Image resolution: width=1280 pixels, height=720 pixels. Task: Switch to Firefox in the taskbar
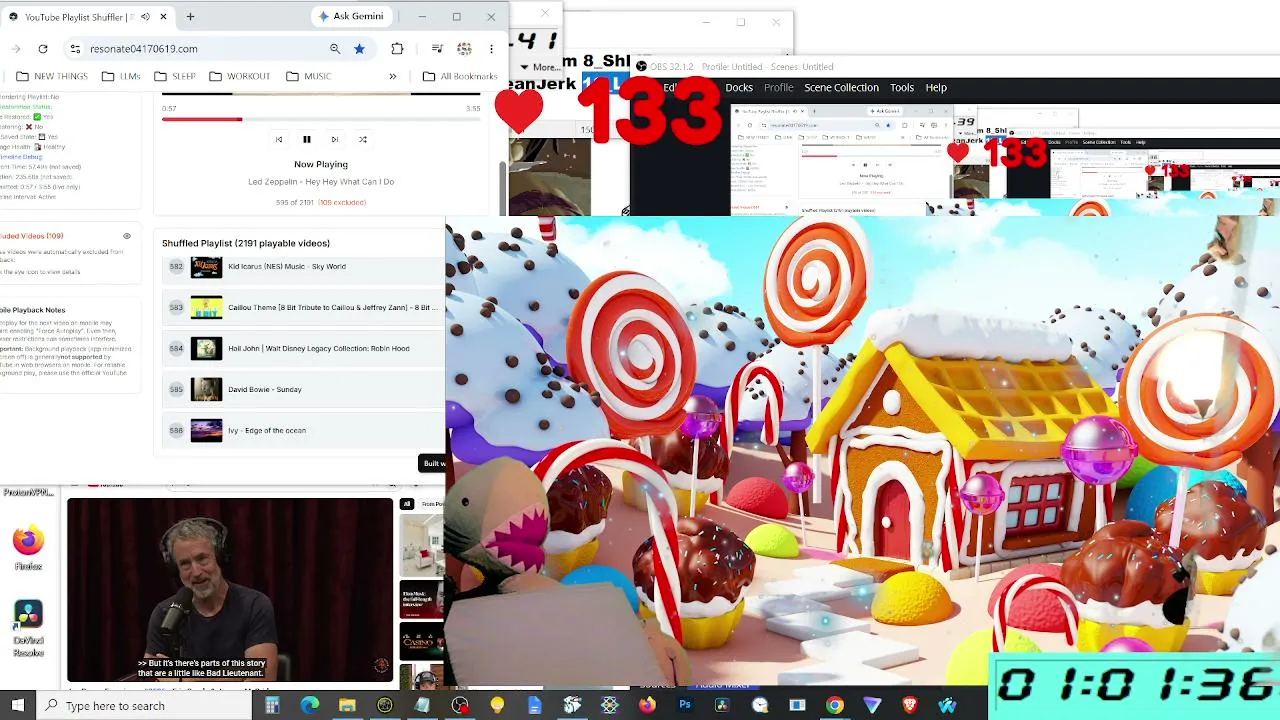pyautogui.click(x=647, y=706)
